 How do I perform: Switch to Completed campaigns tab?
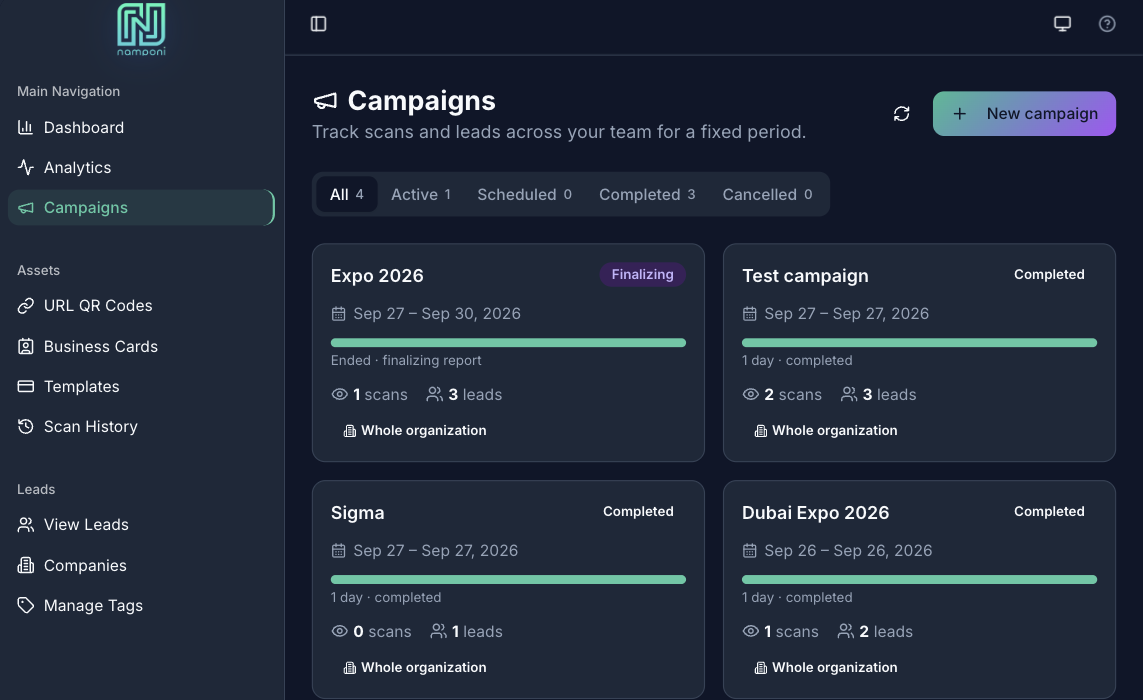[x=647, y=195]
